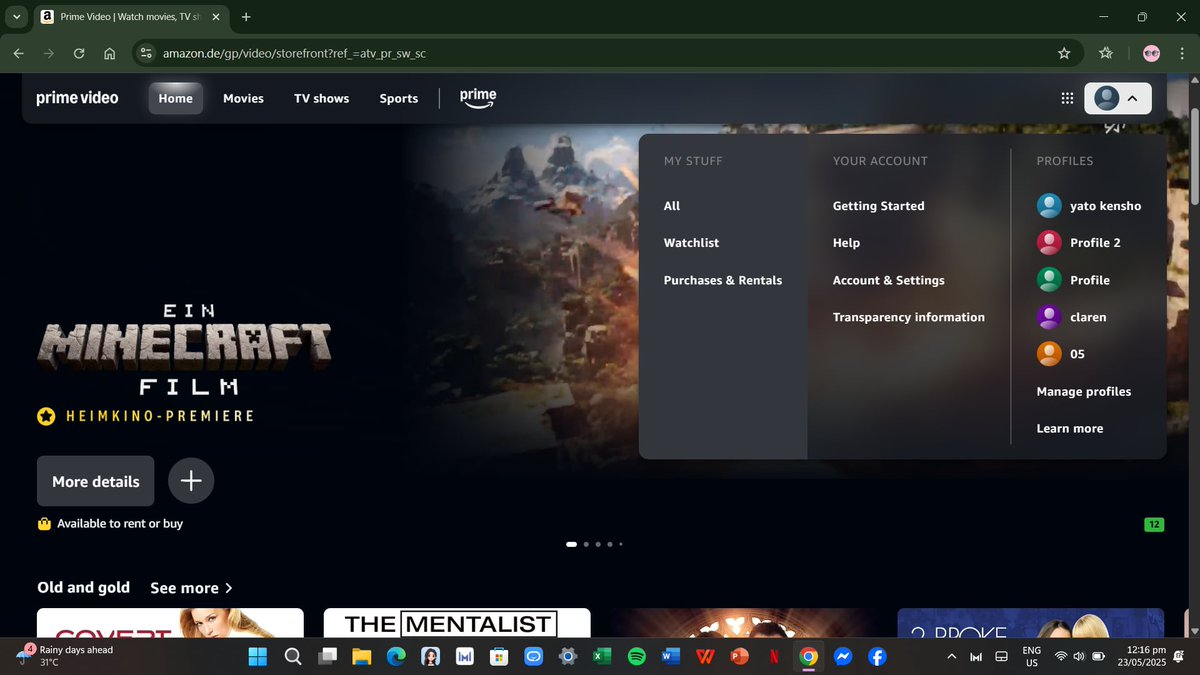
Task: Open site information icon in address bar
Action: click(146, 53)
